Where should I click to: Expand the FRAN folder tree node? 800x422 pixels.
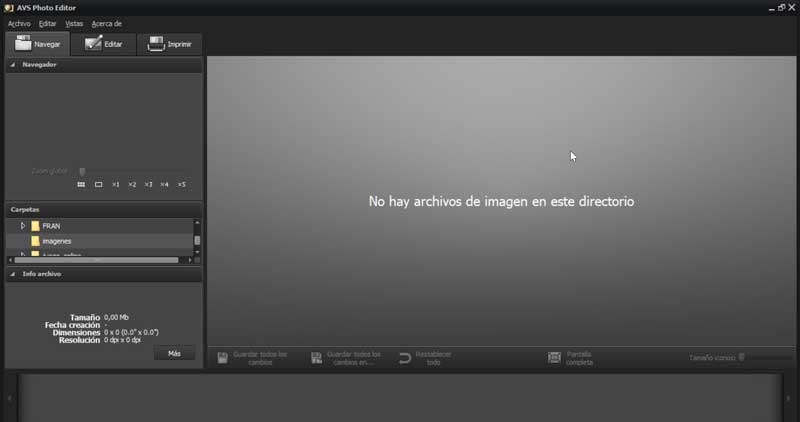tap(23, 226)
